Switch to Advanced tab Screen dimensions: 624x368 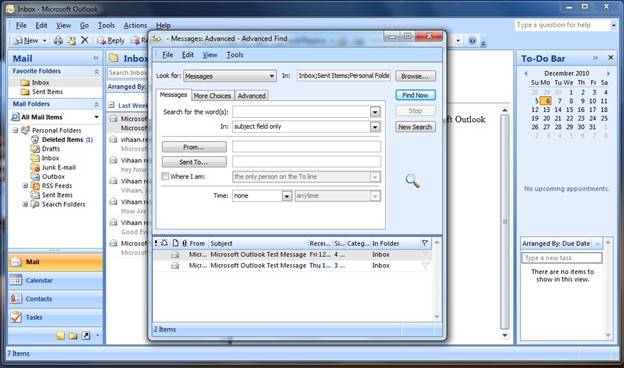tap(252, 96)
